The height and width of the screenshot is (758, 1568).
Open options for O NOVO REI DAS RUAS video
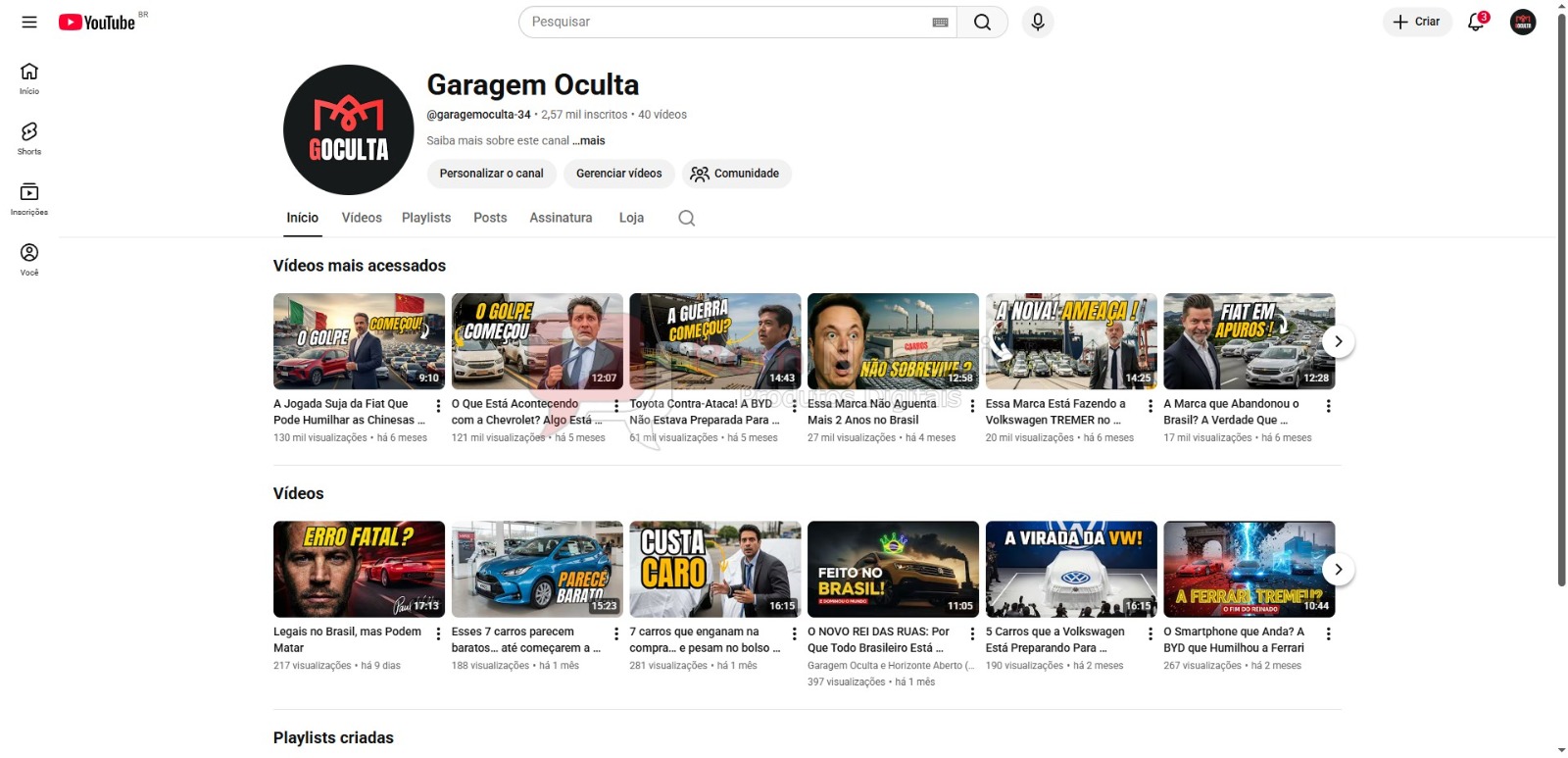click(972, 634)
